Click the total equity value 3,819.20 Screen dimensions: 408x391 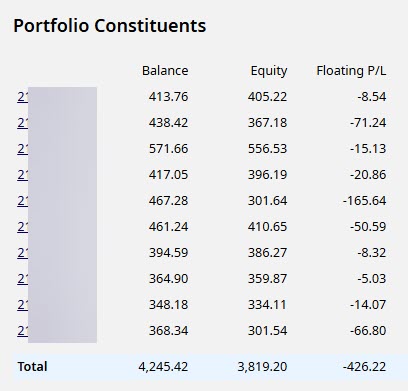tap(262, 367)
